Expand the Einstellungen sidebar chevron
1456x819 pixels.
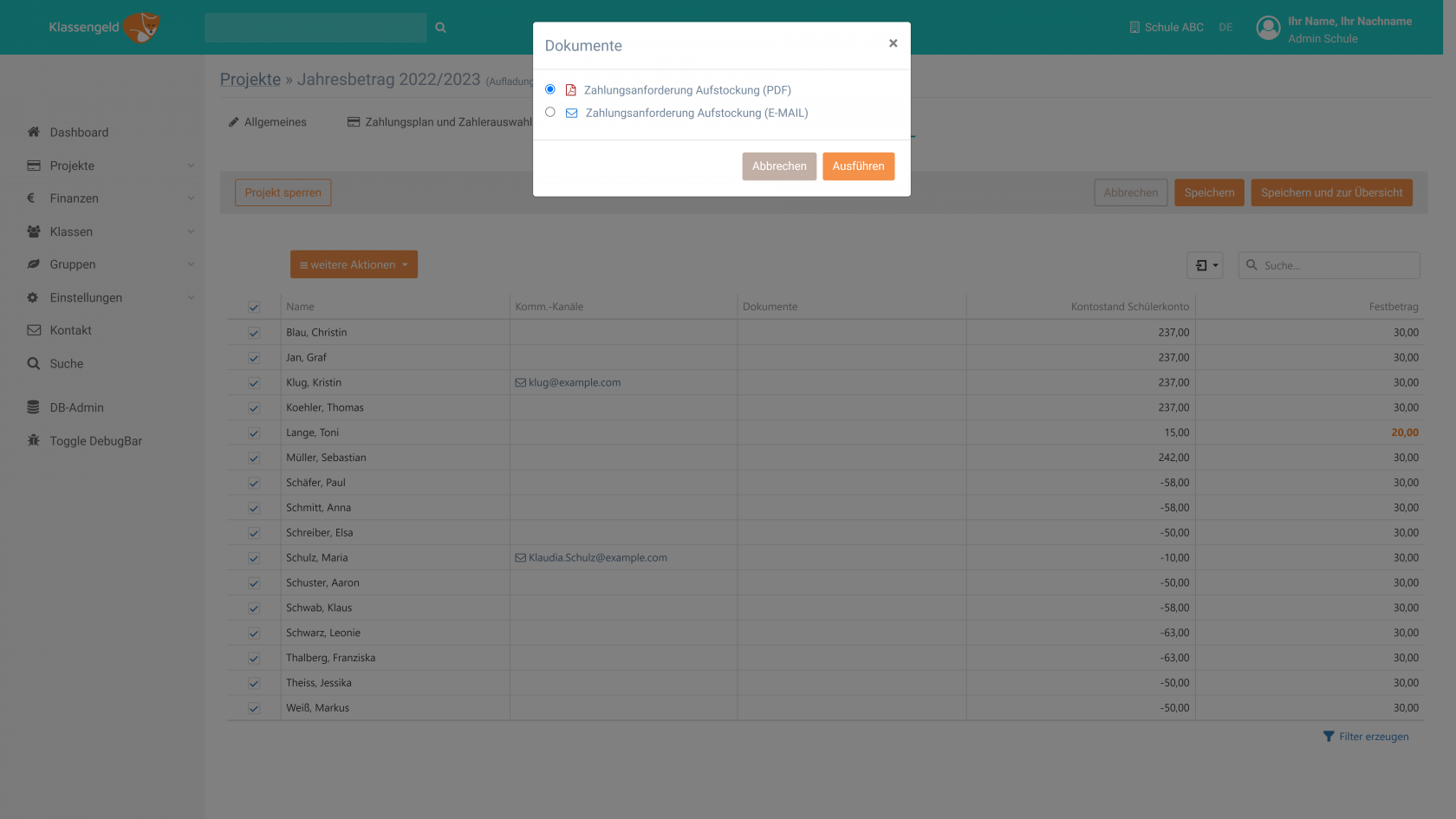pyautogui.click(x=191, y=297)
